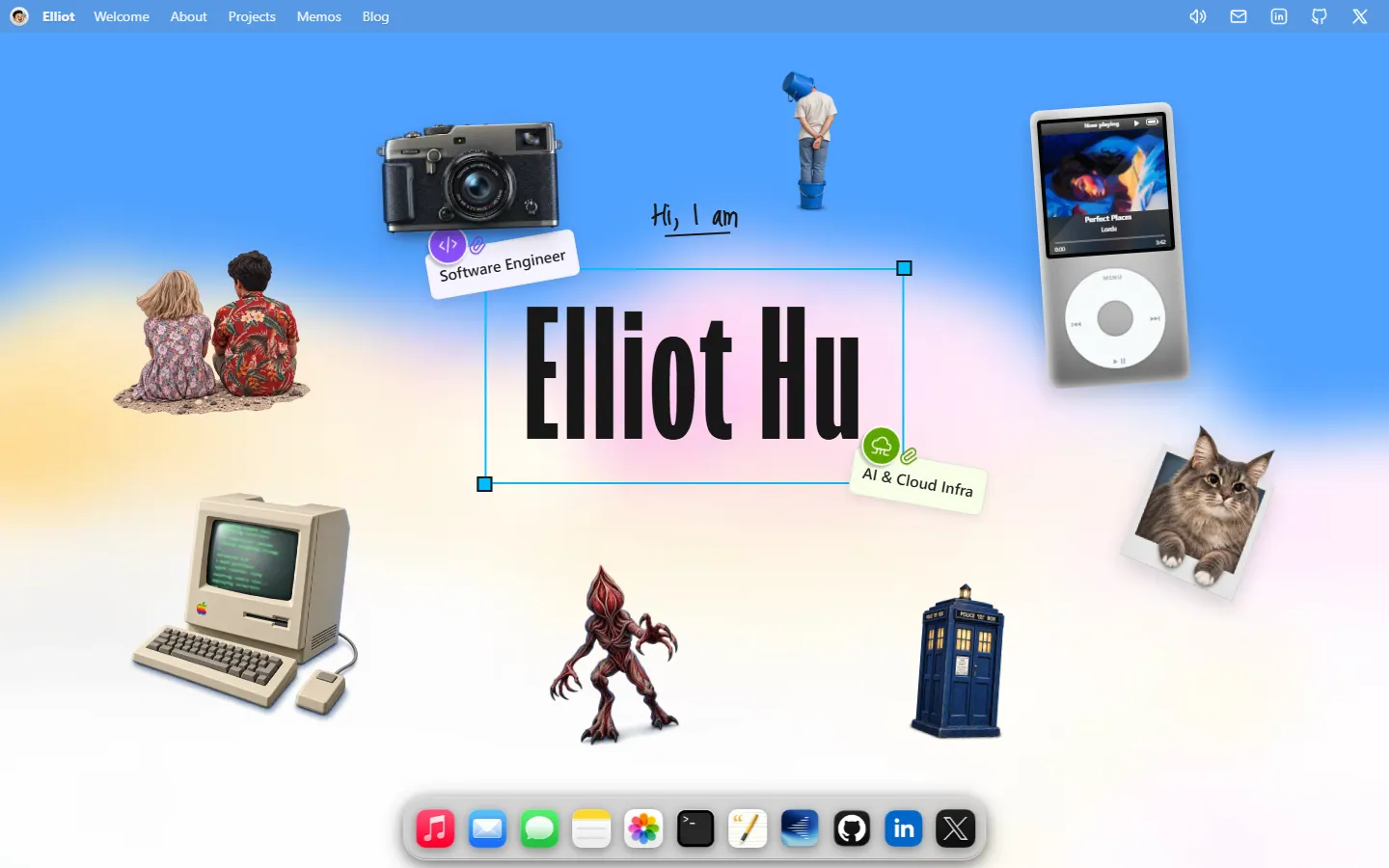Open the Blog menu item
Image resolution: width=1389 pixels, height=868 pixels.
375,16
